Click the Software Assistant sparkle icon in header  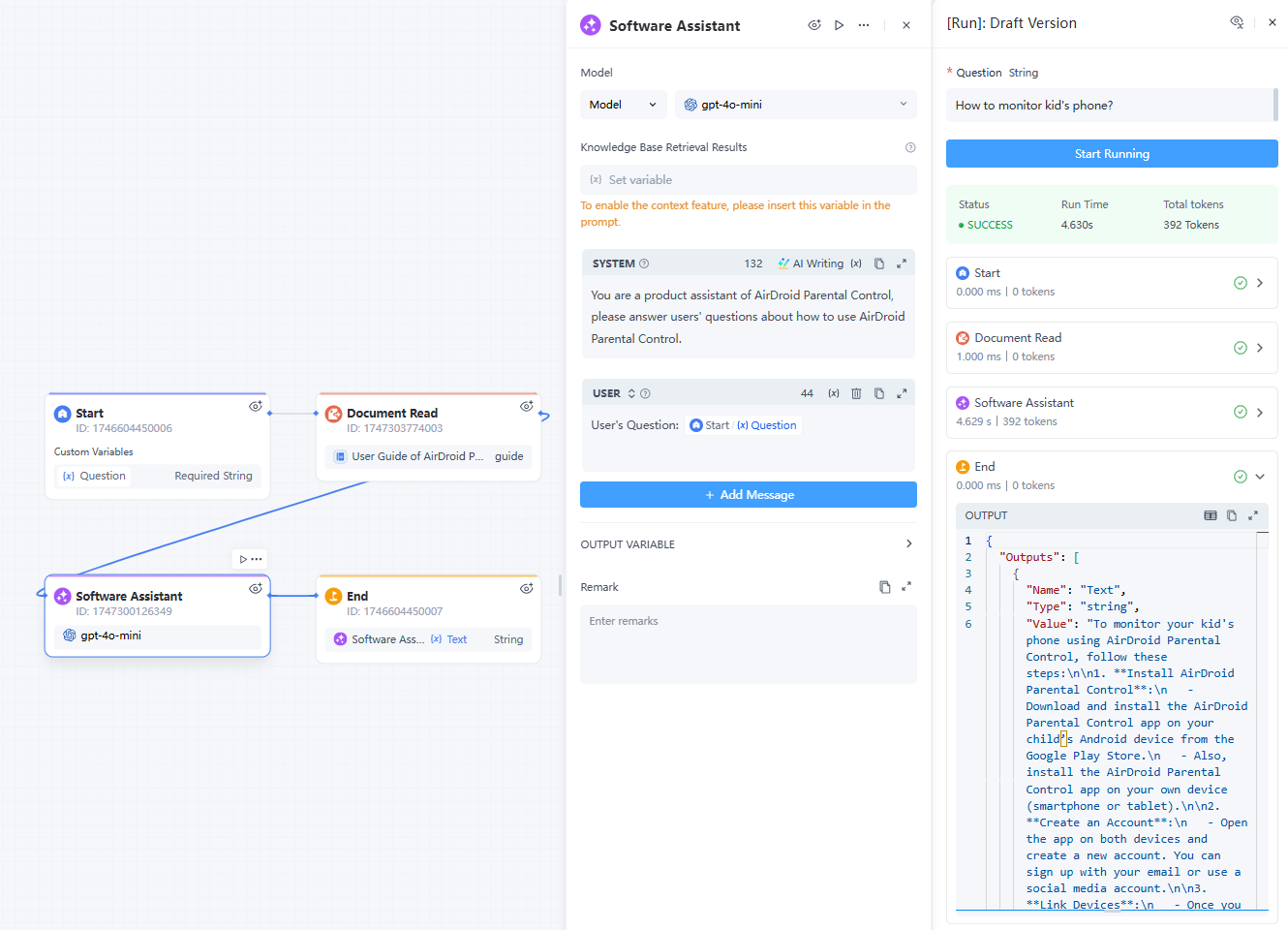(591, 25)
